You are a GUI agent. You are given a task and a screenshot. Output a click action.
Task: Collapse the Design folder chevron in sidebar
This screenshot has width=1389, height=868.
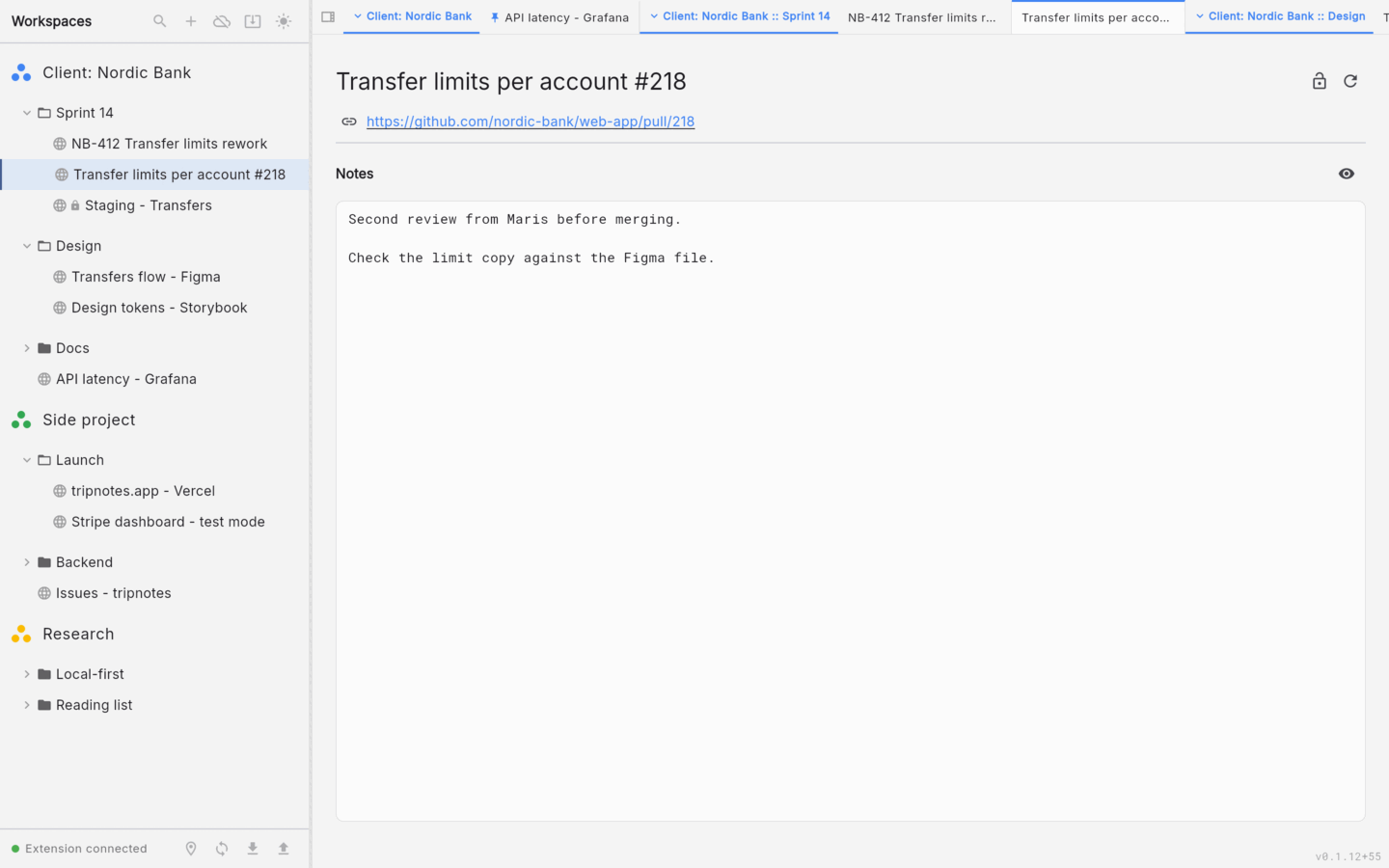coord(27,246)
